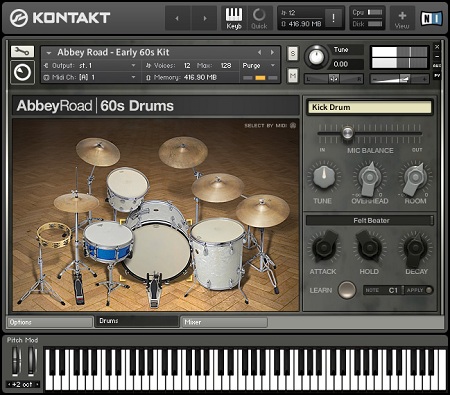The width and height of the screenshot is (450, 395).
Task: Click the Mod wheel
Action: click(32, 361)
